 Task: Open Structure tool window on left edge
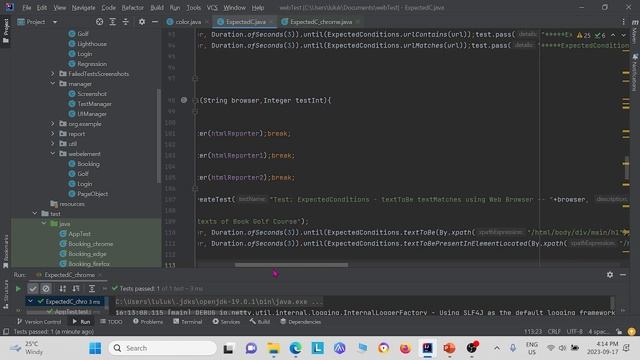click(x=6, y=294)
